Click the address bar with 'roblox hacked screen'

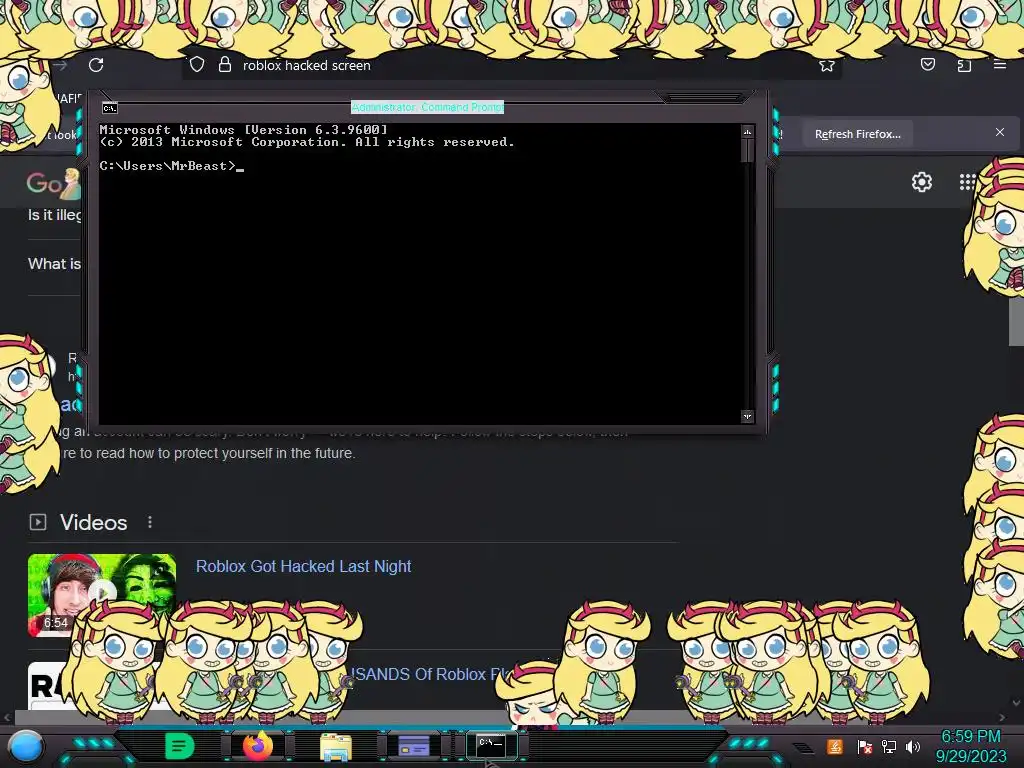(511, 65)
